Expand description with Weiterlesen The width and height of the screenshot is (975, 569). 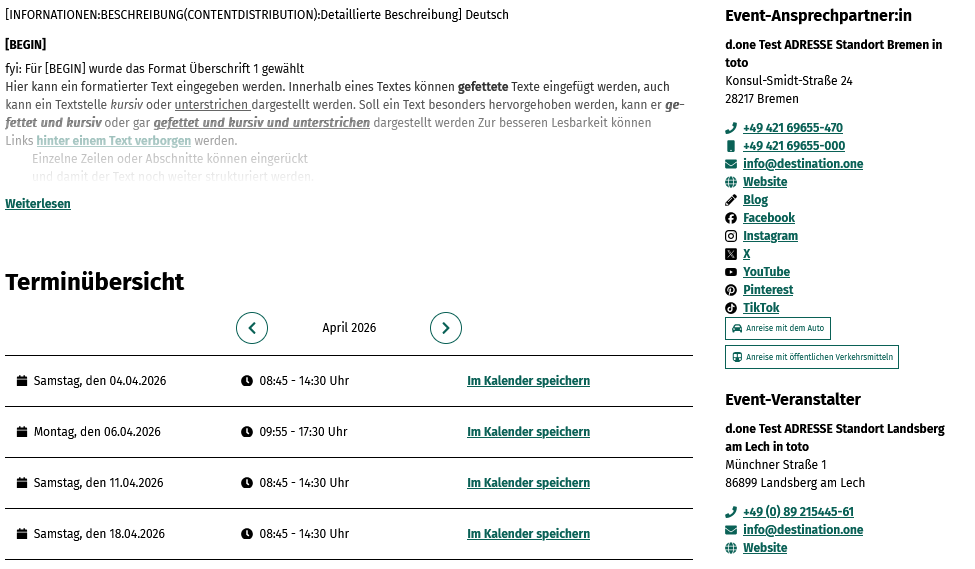click(38, 204)
